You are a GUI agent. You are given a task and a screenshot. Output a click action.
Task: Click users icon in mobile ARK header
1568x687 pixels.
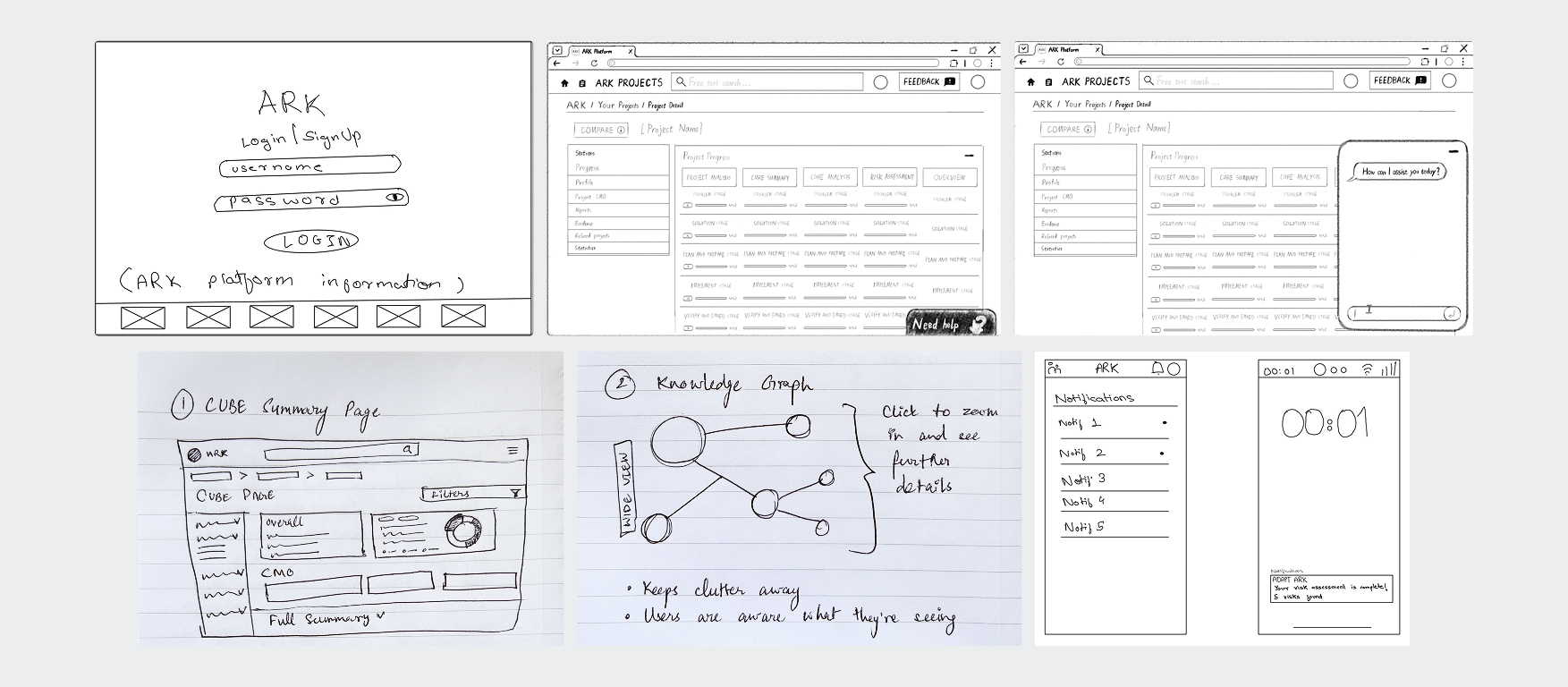(x=1054, y=368)
